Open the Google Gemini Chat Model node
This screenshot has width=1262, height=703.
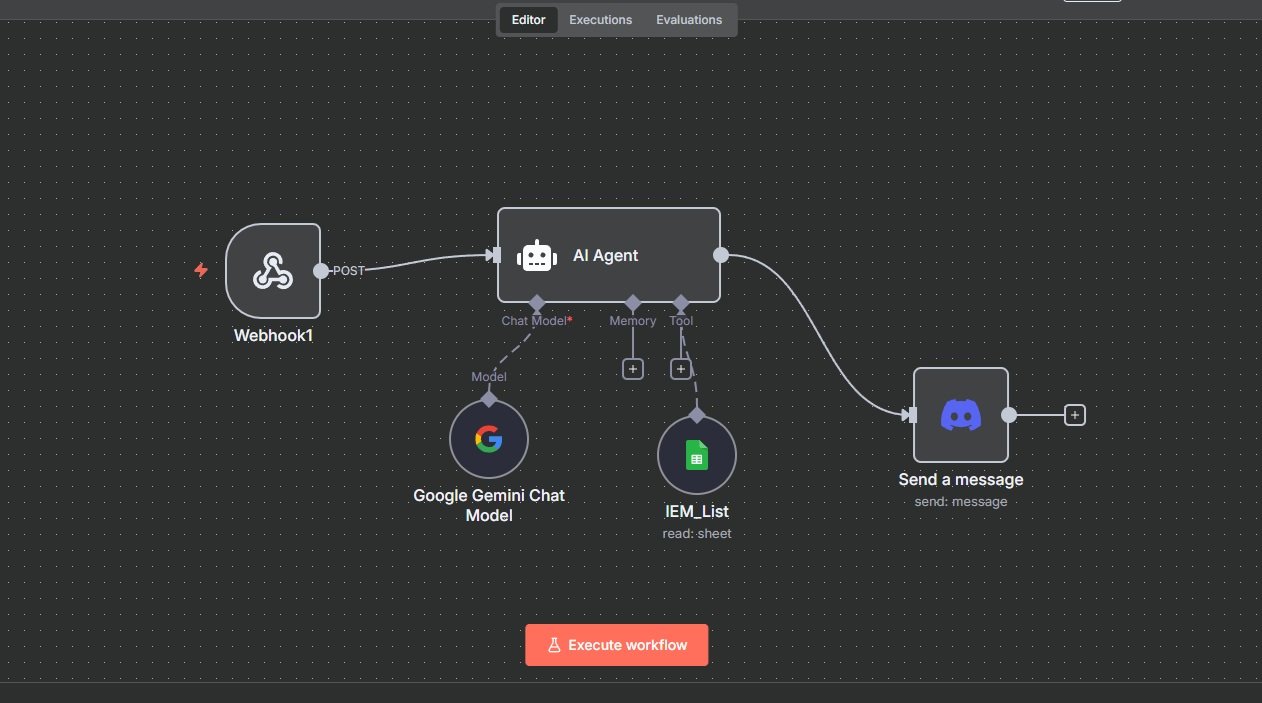pyautogui.click(x=489, y=439)
